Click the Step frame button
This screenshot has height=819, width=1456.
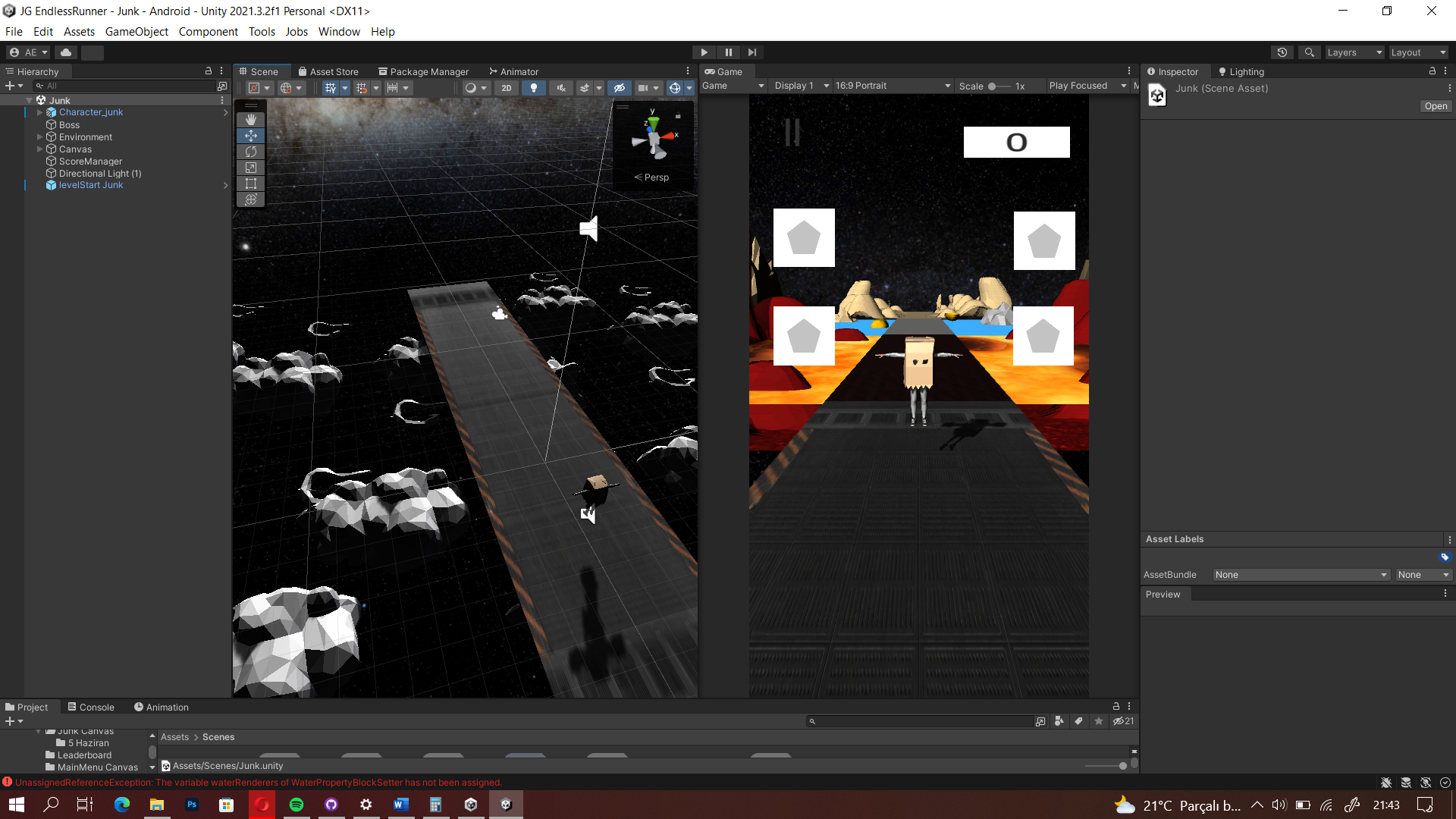point(752,52)
